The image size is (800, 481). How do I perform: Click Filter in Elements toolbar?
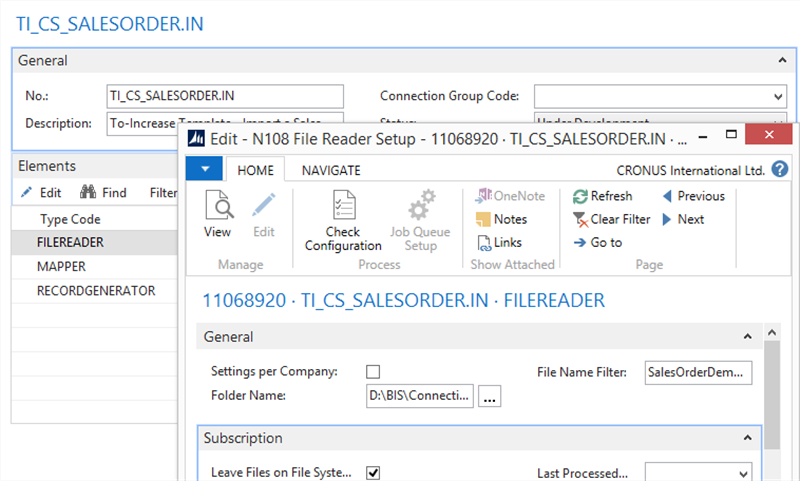(x=163, y=192)
